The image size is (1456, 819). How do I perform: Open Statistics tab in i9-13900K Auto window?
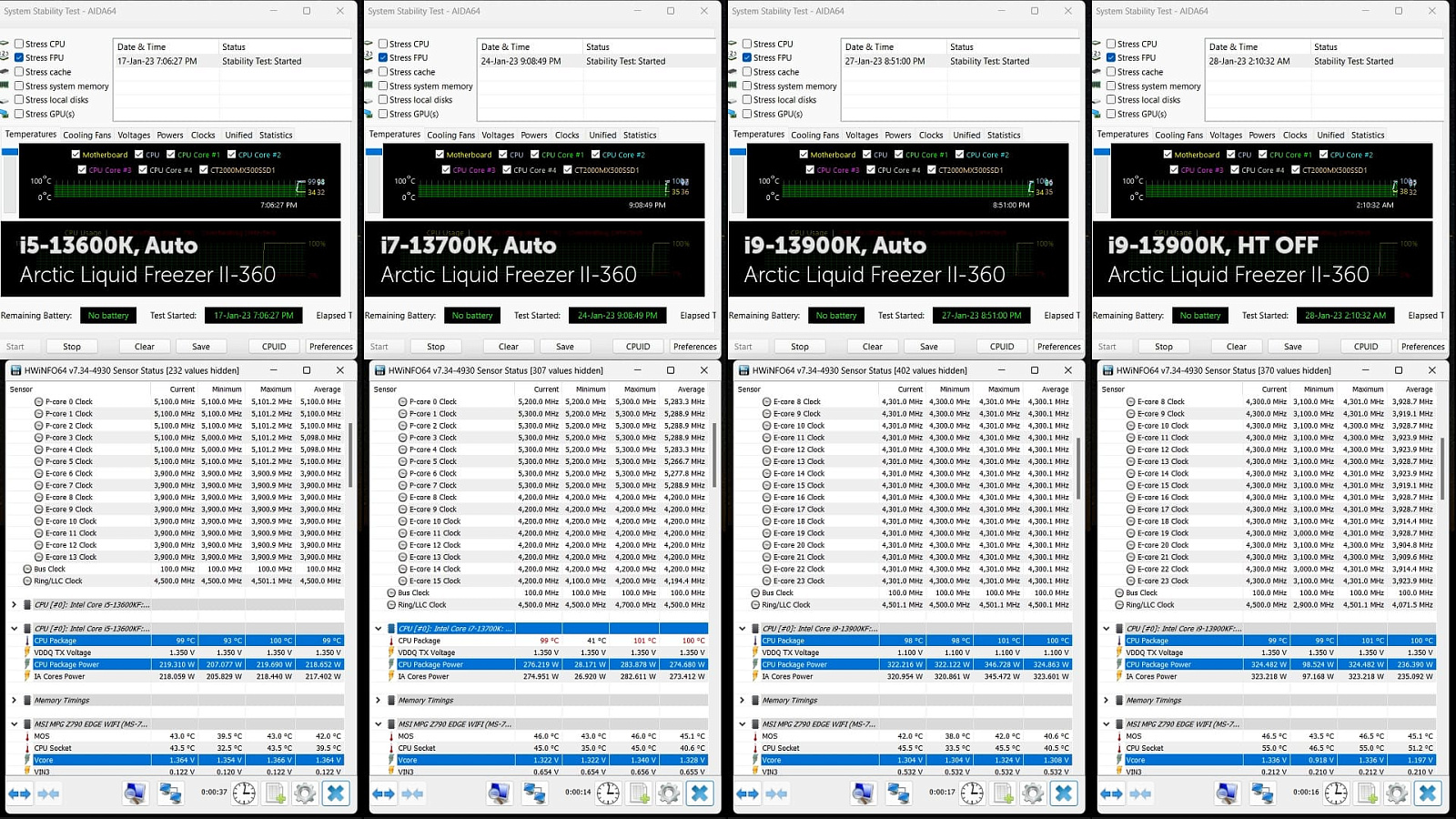point(1004,135)
